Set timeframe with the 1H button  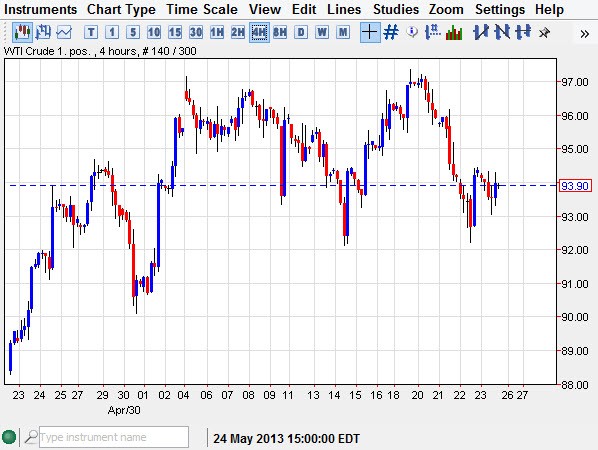pos(217,33)
